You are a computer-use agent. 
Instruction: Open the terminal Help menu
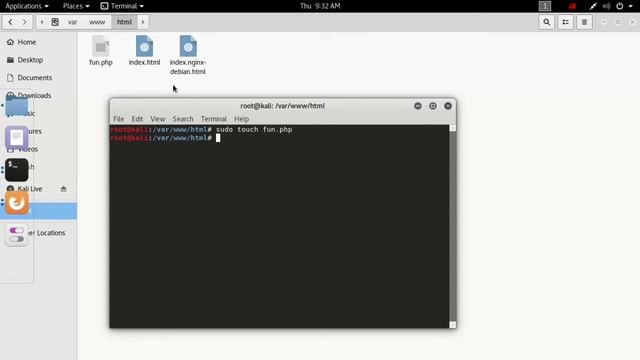(x=242, y=119)
